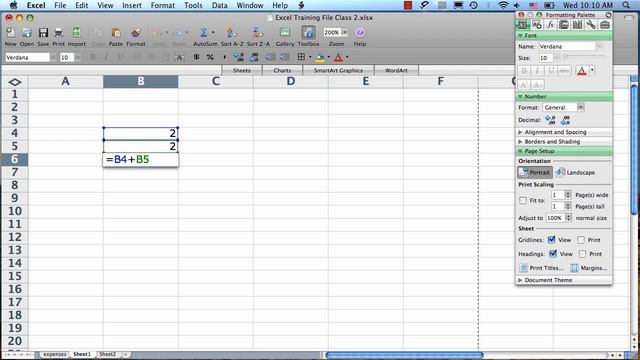Open Scrapbook tab in Formatting Palette

click(564, 25)
